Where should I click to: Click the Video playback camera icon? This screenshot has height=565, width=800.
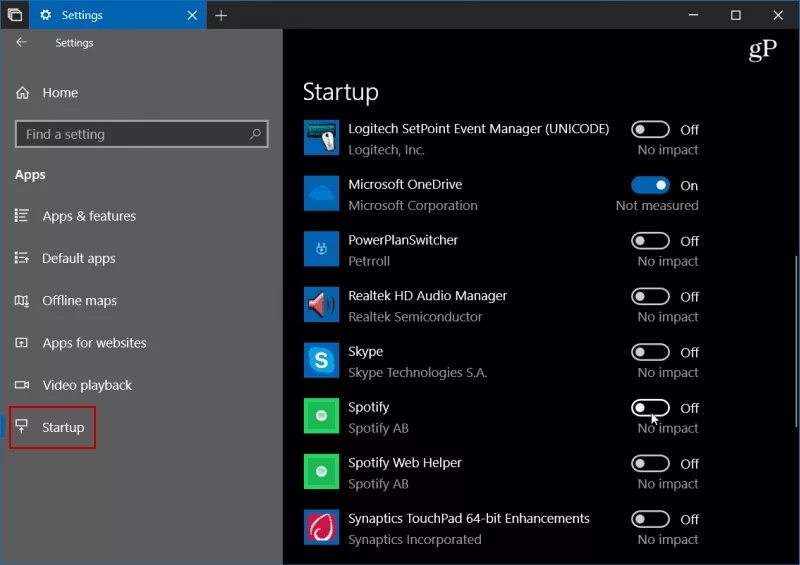pos(22,385)
